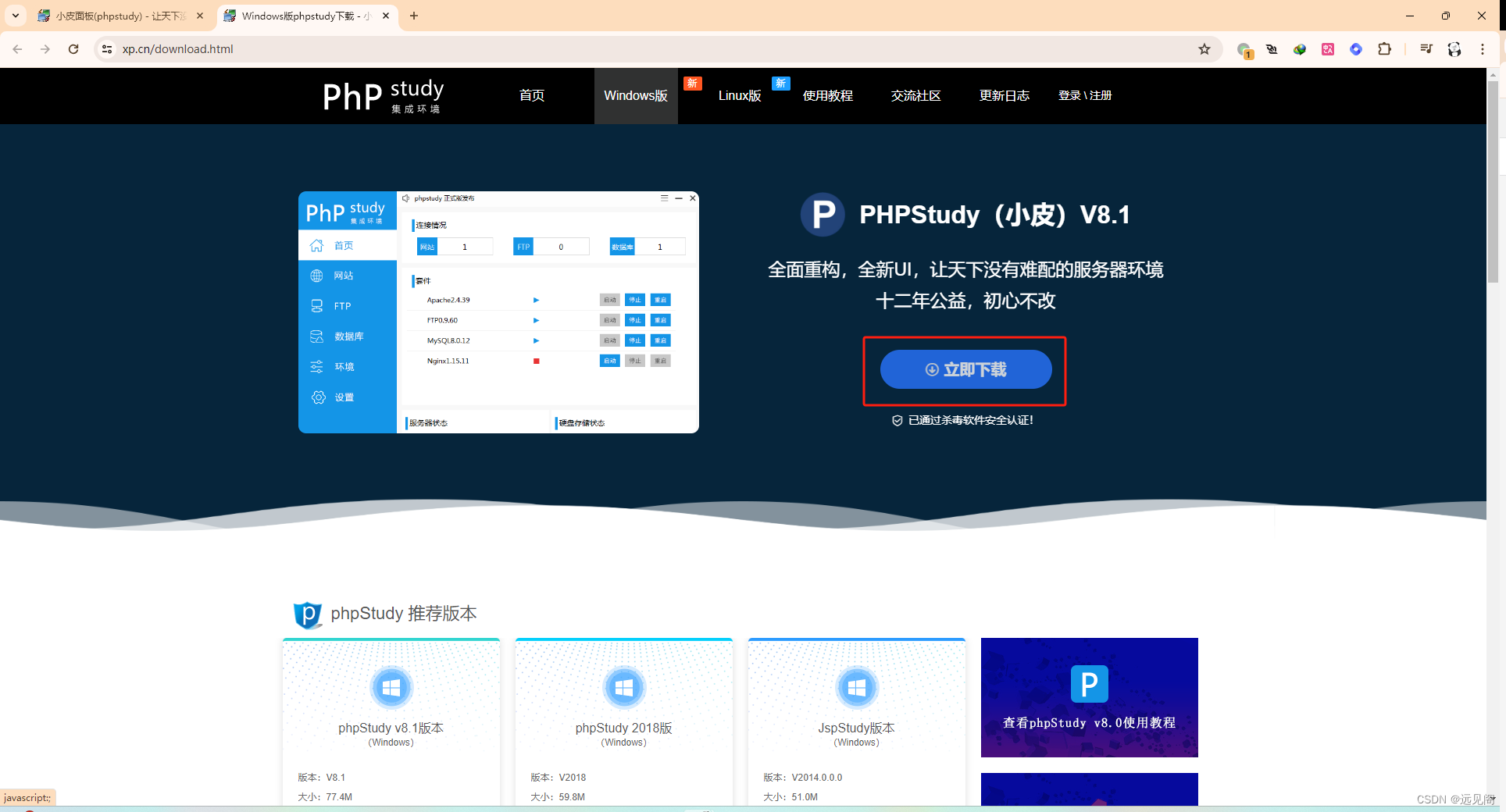Viewport: 1506px width, 812px height.
Task: Click the black hand-drawn extension icon
Action: (x=1272, y=49)
